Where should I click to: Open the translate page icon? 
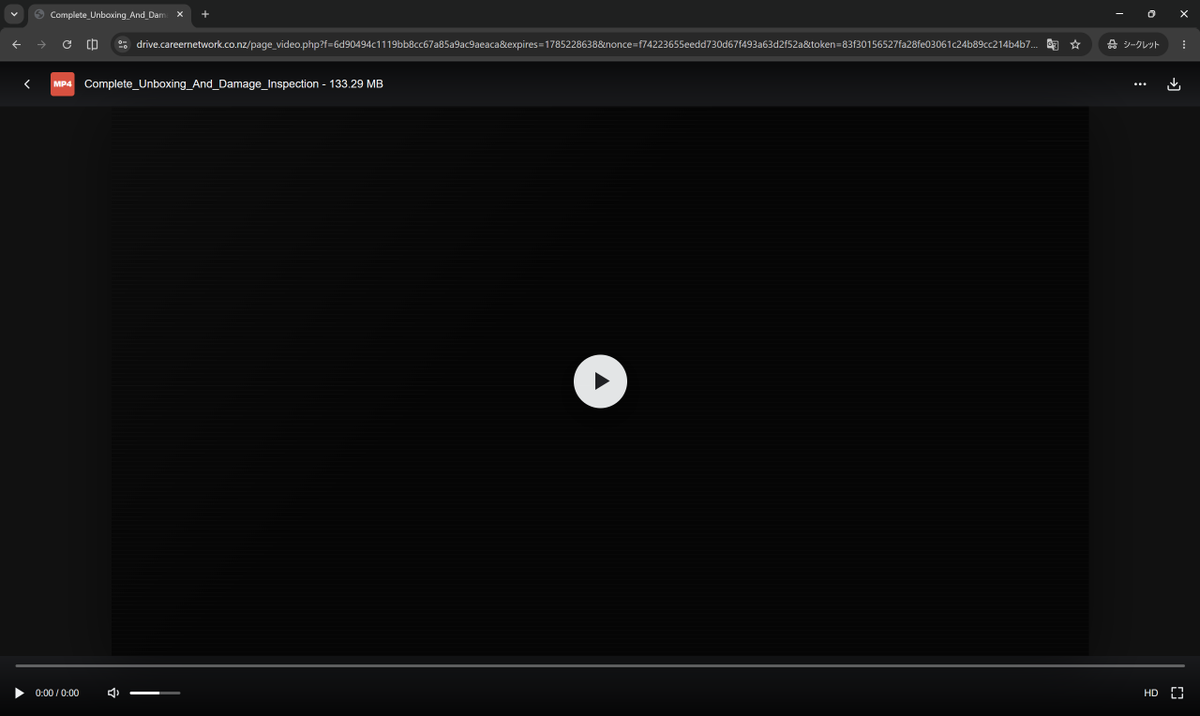[x=1053, y=44]
